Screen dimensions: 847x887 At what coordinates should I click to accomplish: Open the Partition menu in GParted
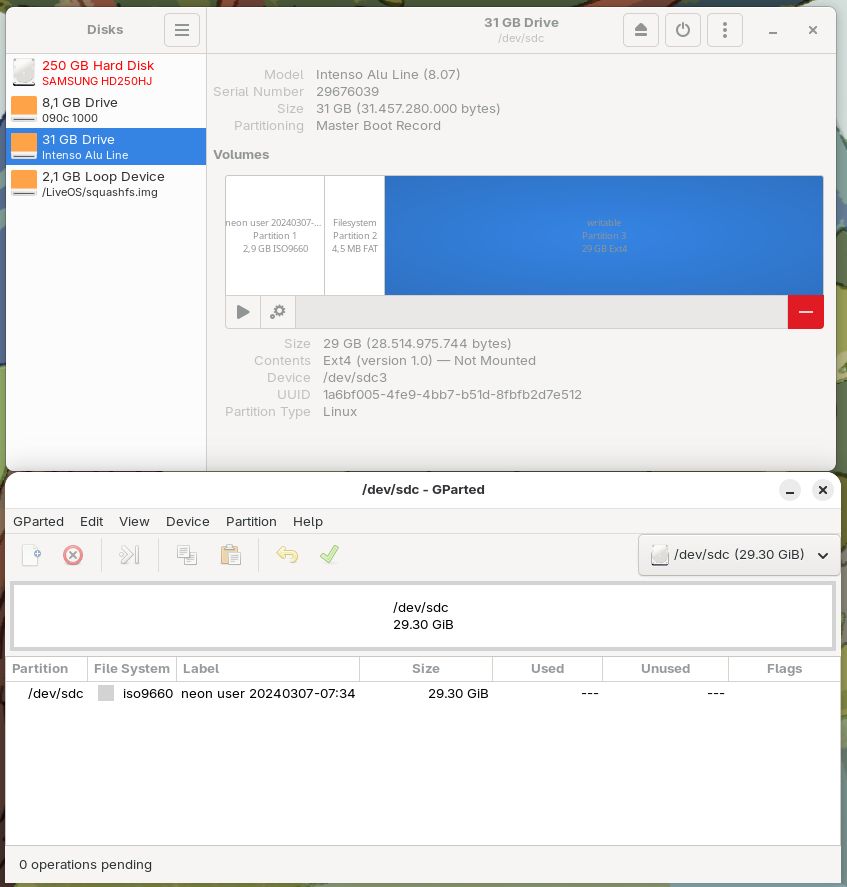pyautogui.click(x=251, y=521)
